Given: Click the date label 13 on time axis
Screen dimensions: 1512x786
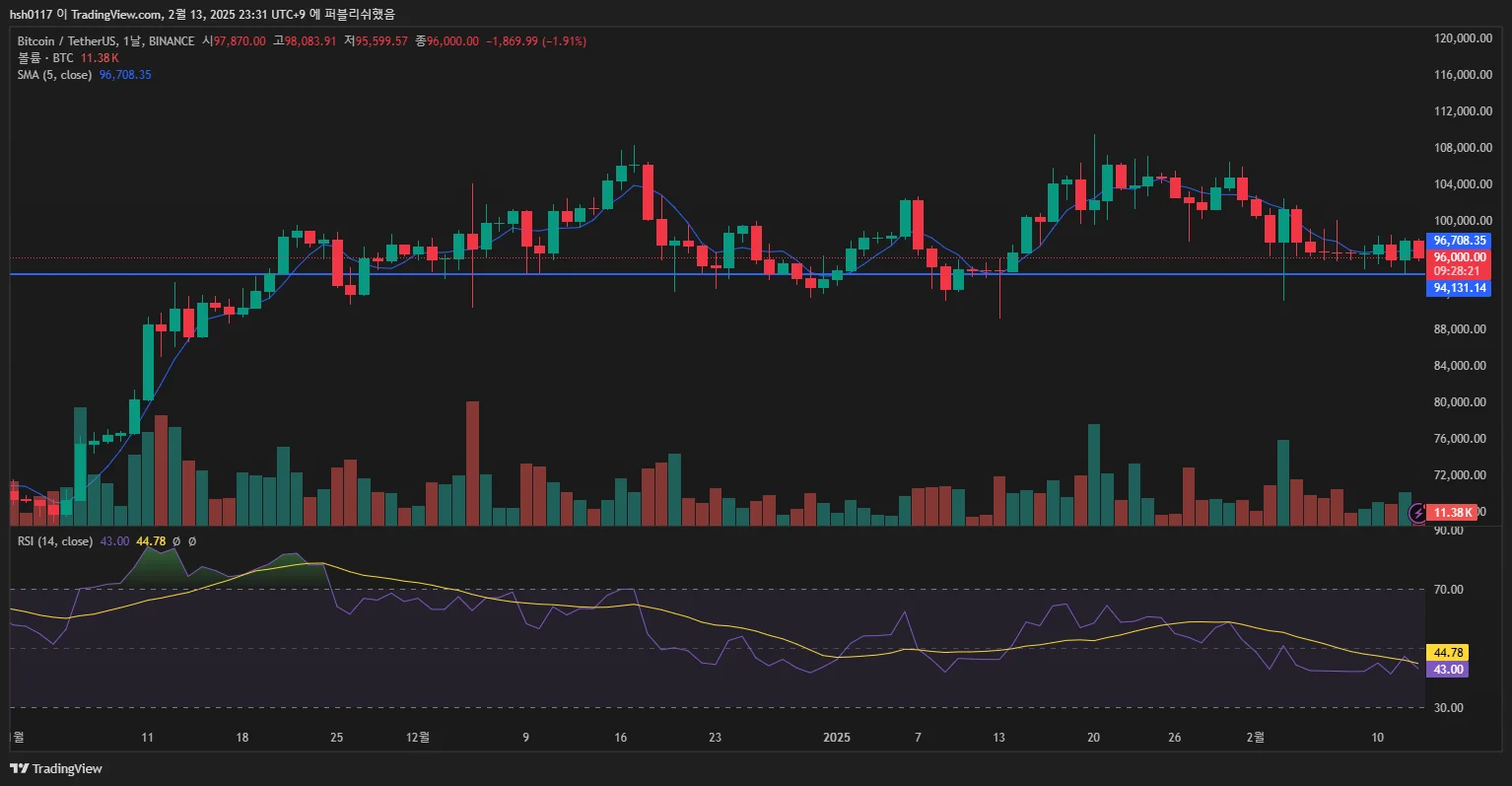Looking at the screenshot, I should pyautogui.click(x=999, y=738).
